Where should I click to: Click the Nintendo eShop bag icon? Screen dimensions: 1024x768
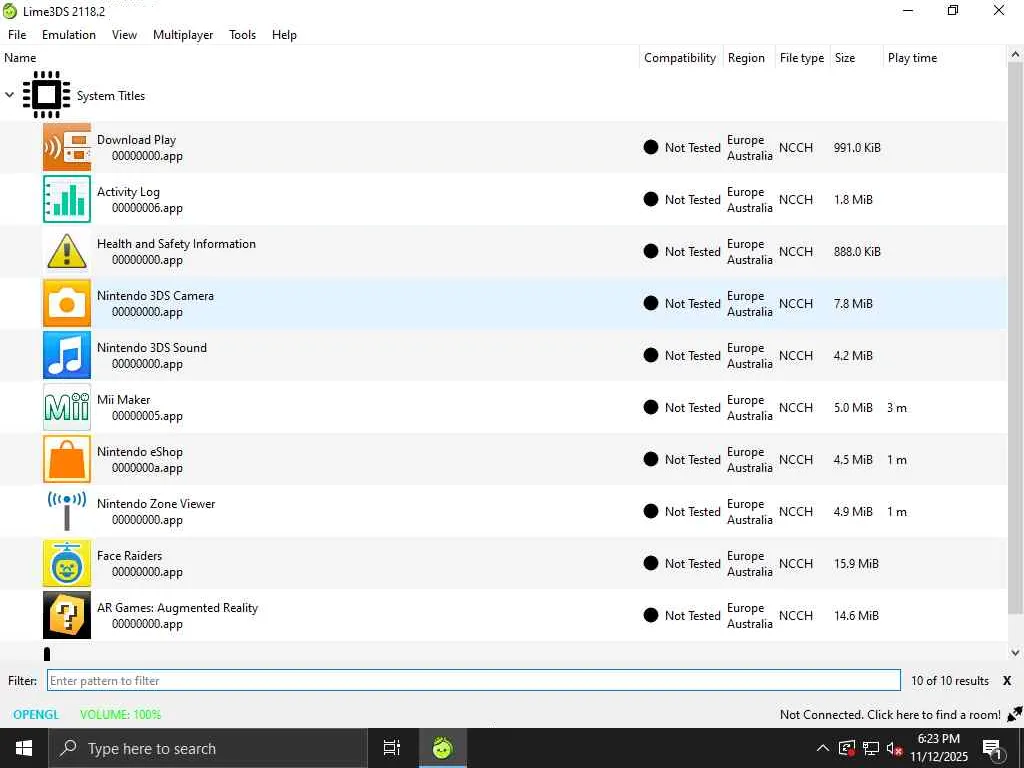(x=67, y=459)
